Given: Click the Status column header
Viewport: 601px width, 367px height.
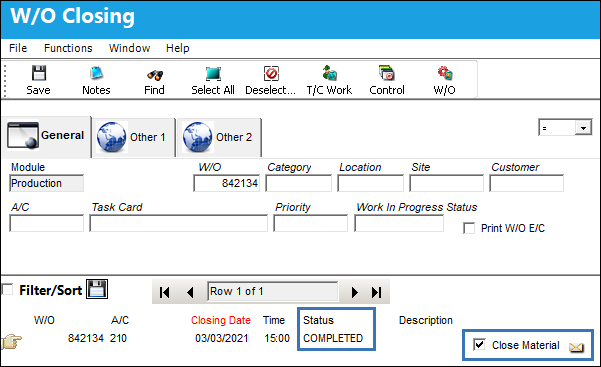Looking at the screenshot, I should pyautogui.click(x=319, y=320).
